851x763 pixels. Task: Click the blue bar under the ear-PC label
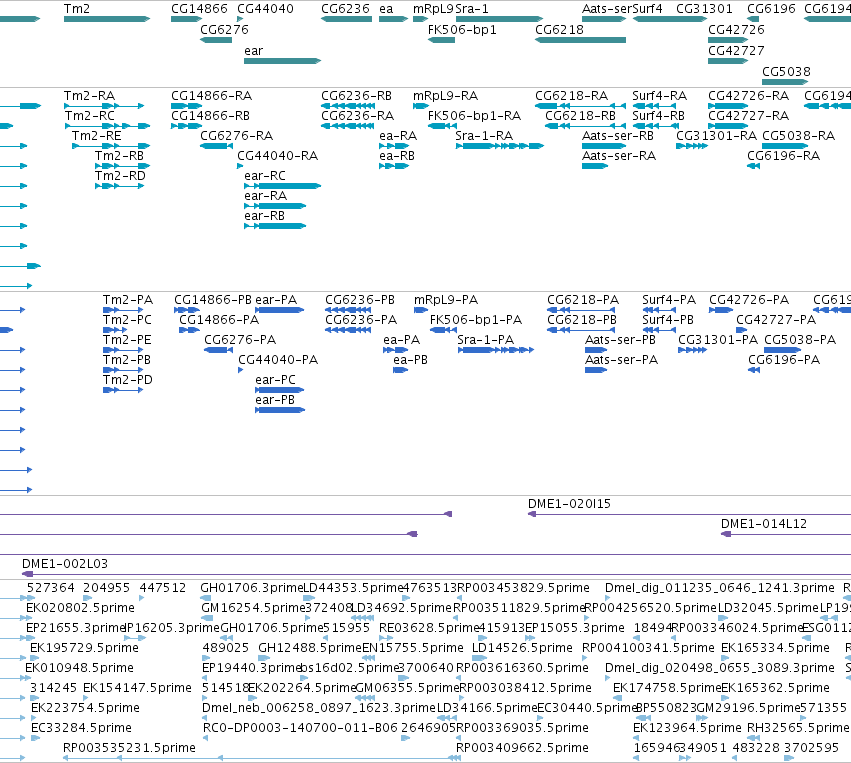(x=280, y=390)
